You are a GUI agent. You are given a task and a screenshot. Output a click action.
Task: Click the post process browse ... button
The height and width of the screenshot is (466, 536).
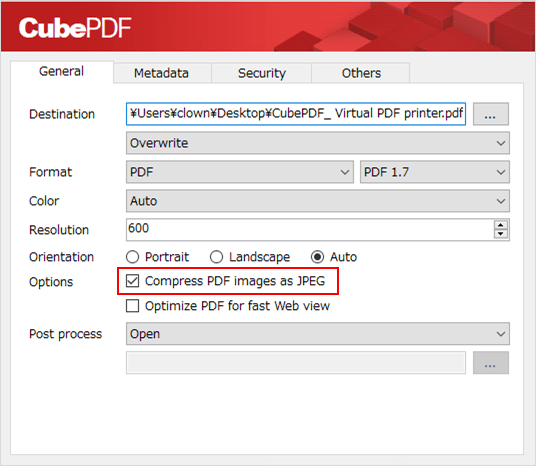coord(491,362)
